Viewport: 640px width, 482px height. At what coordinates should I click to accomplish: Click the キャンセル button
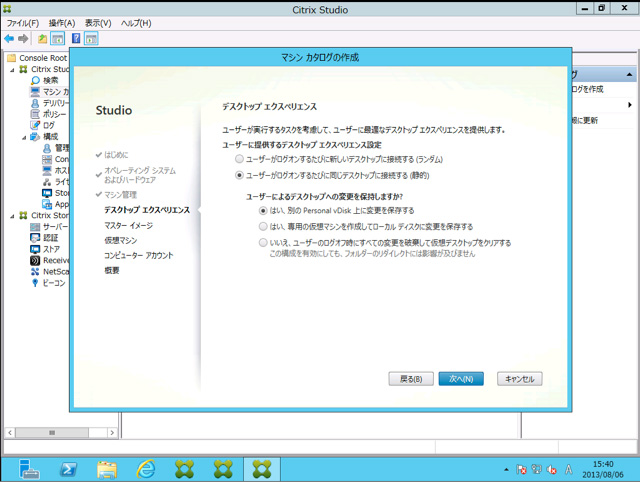tap(520, 379)
